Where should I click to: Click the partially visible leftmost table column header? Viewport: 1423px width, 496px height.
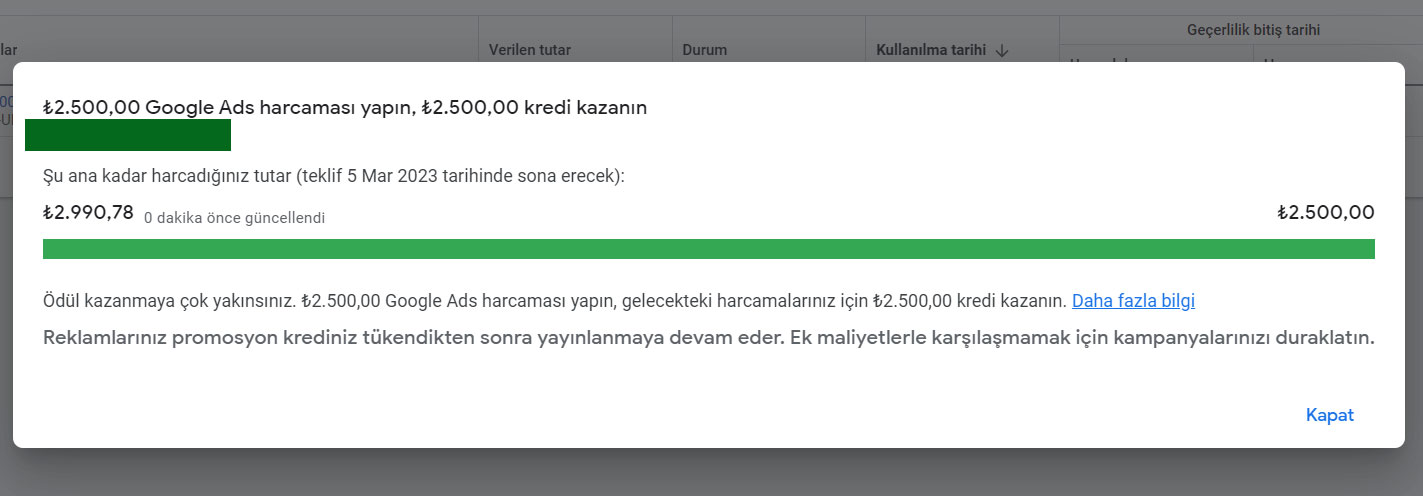pyautogui.click(x=9, y=49)
